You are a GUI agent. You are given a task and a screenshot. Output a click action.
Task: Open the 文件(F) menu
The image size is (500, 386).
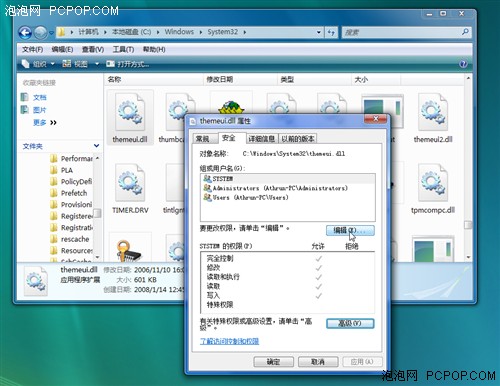(32, 50)
